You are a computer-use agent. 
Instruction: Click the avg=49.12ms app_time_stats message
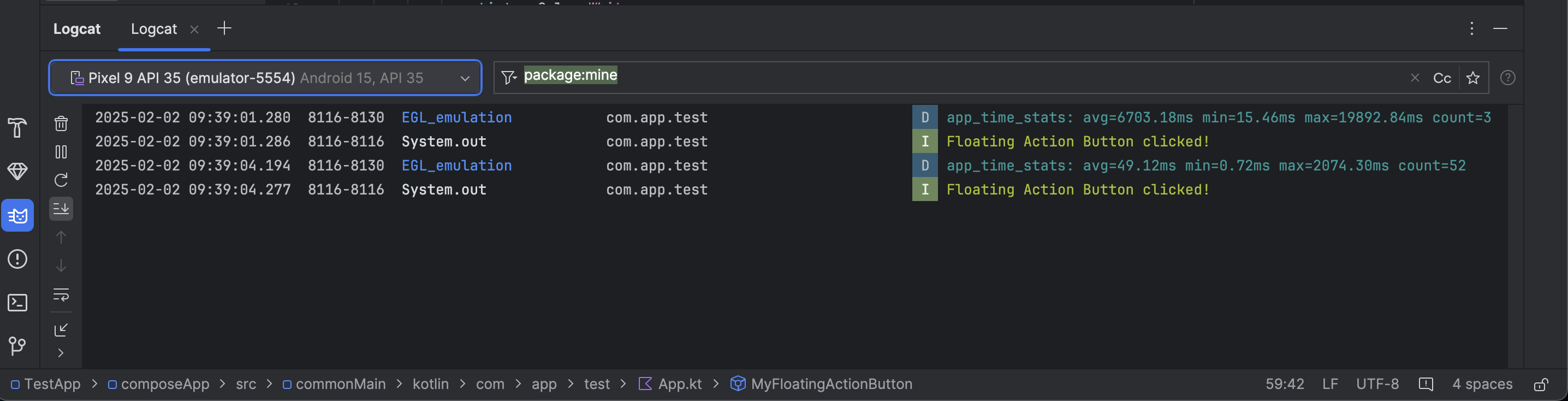click(x=1206, y=166)
